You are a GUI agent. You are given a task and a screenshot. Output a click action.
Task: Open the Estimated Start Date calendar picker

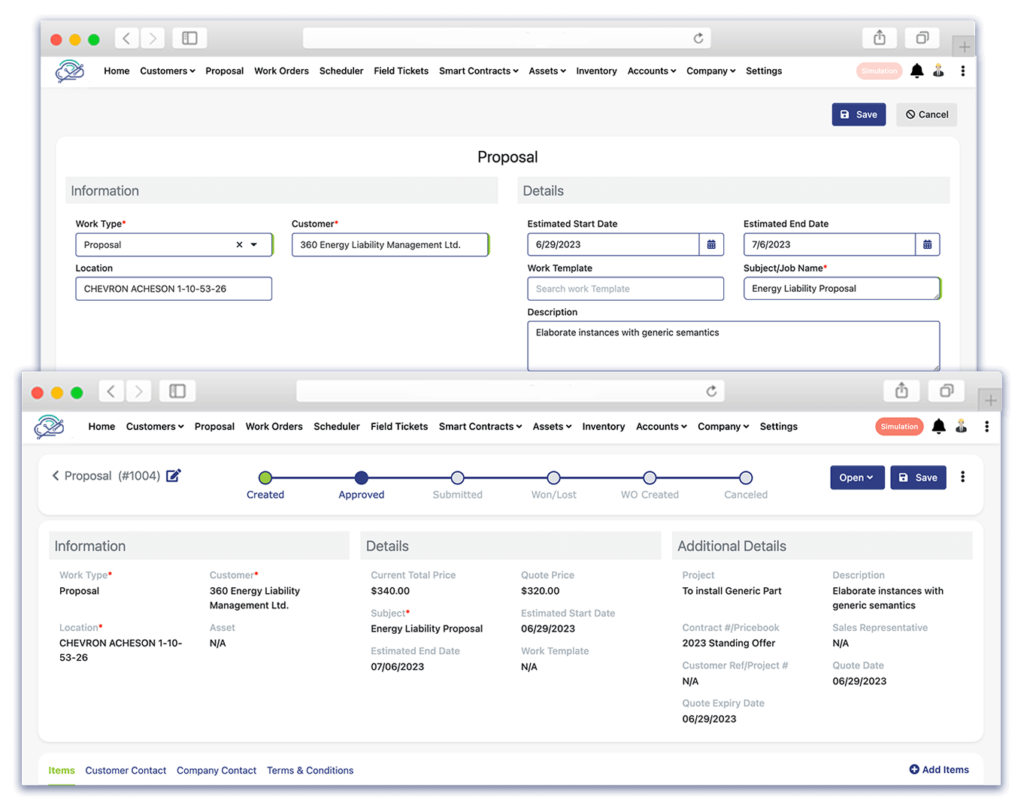click(710, 244)
